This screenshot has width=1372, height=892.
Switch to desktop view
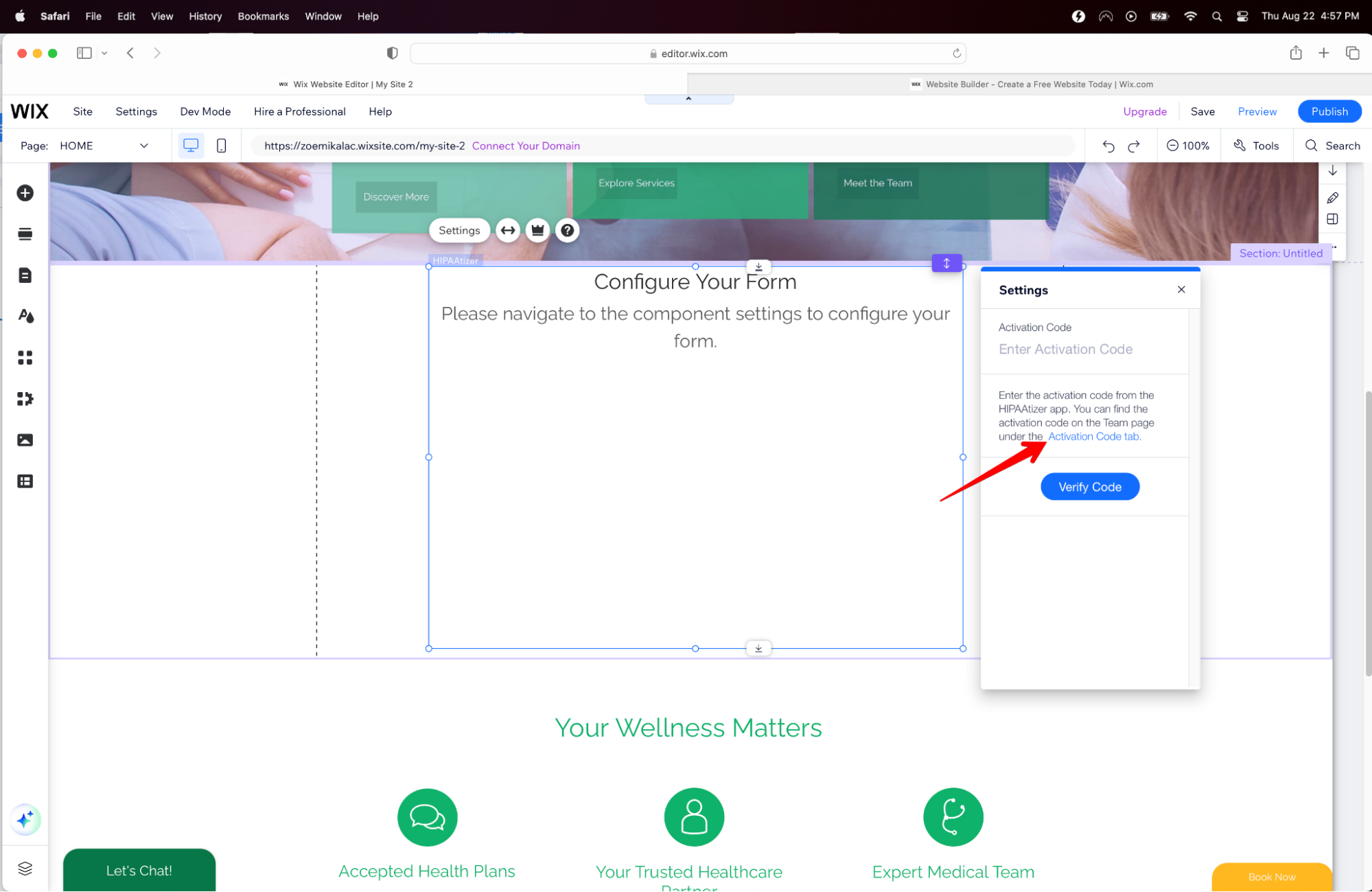pos(191,146)
